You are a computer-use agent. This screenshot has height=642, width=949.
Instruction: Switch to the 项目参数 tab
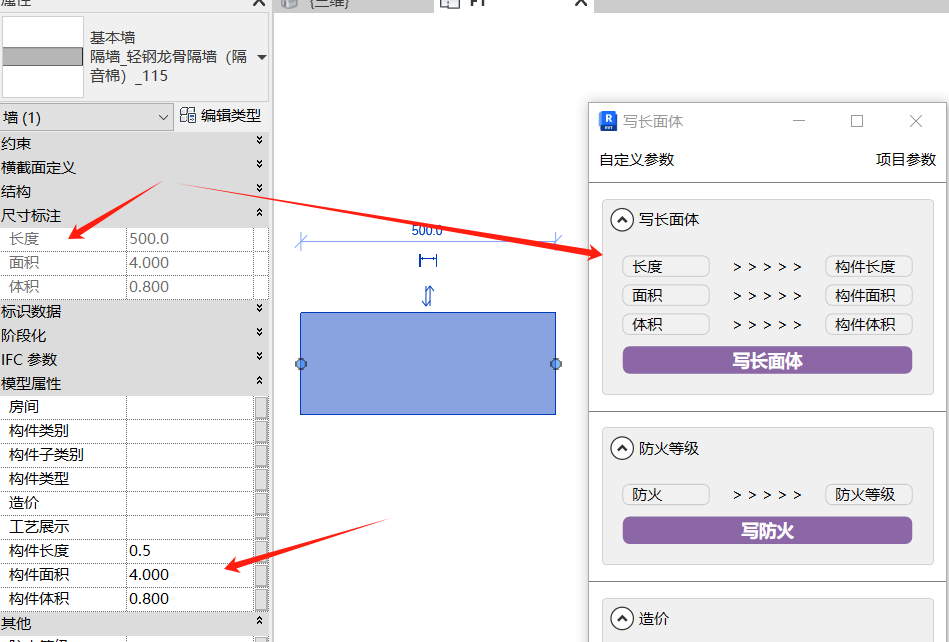(x=905, y=160)
